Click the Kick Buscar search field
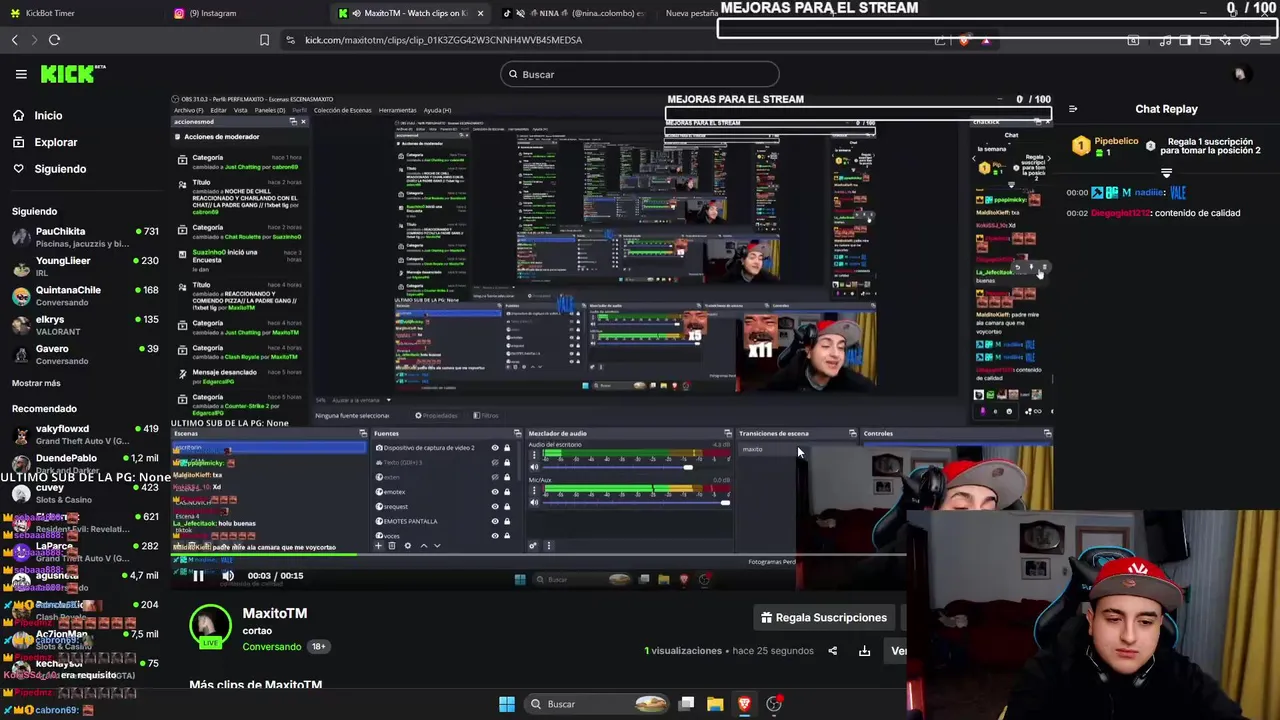The height and width of the screenshot is (720, 1280). point(639,74)
